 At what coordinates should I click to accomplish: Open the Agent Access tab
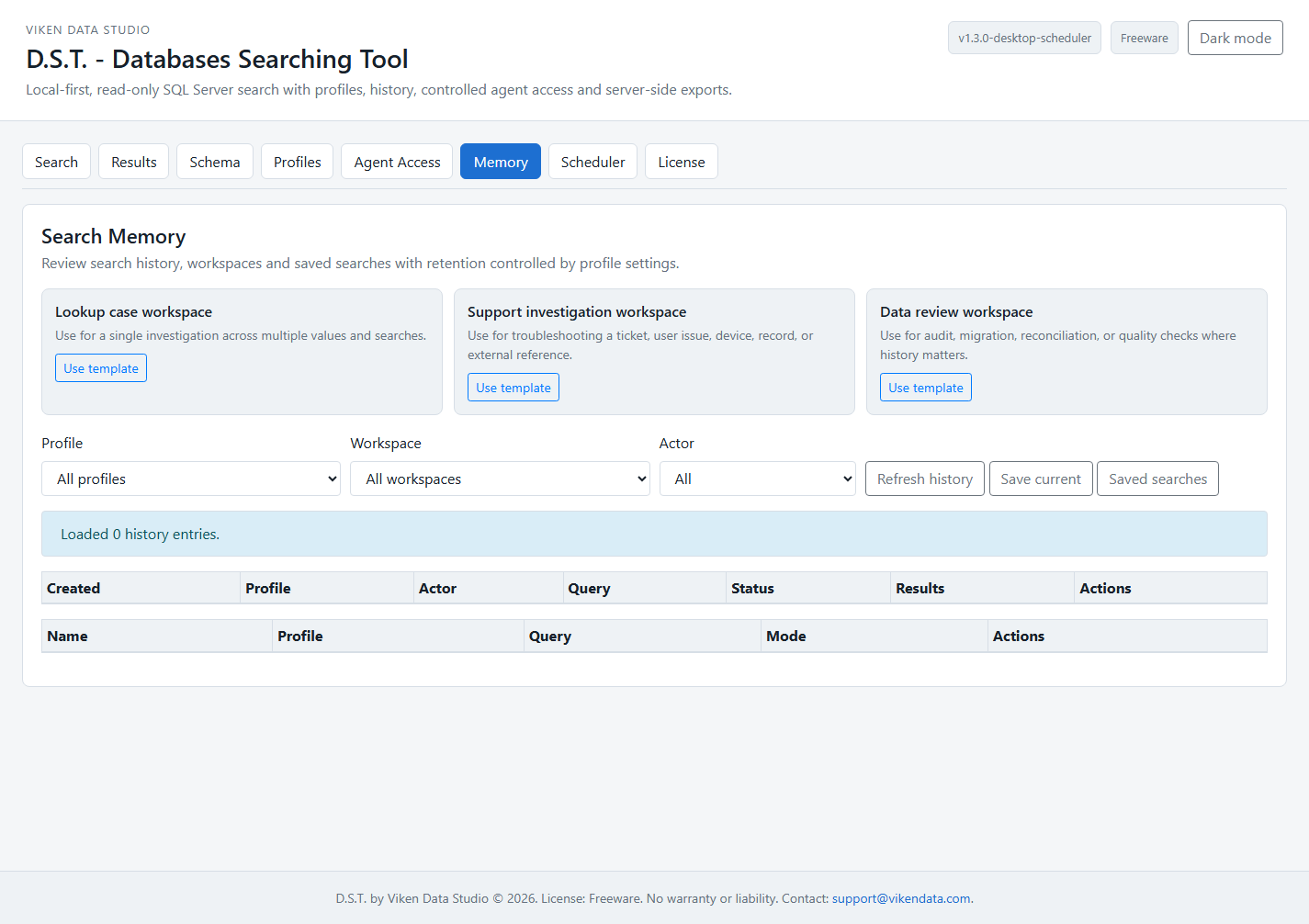[x=397, y=162]
